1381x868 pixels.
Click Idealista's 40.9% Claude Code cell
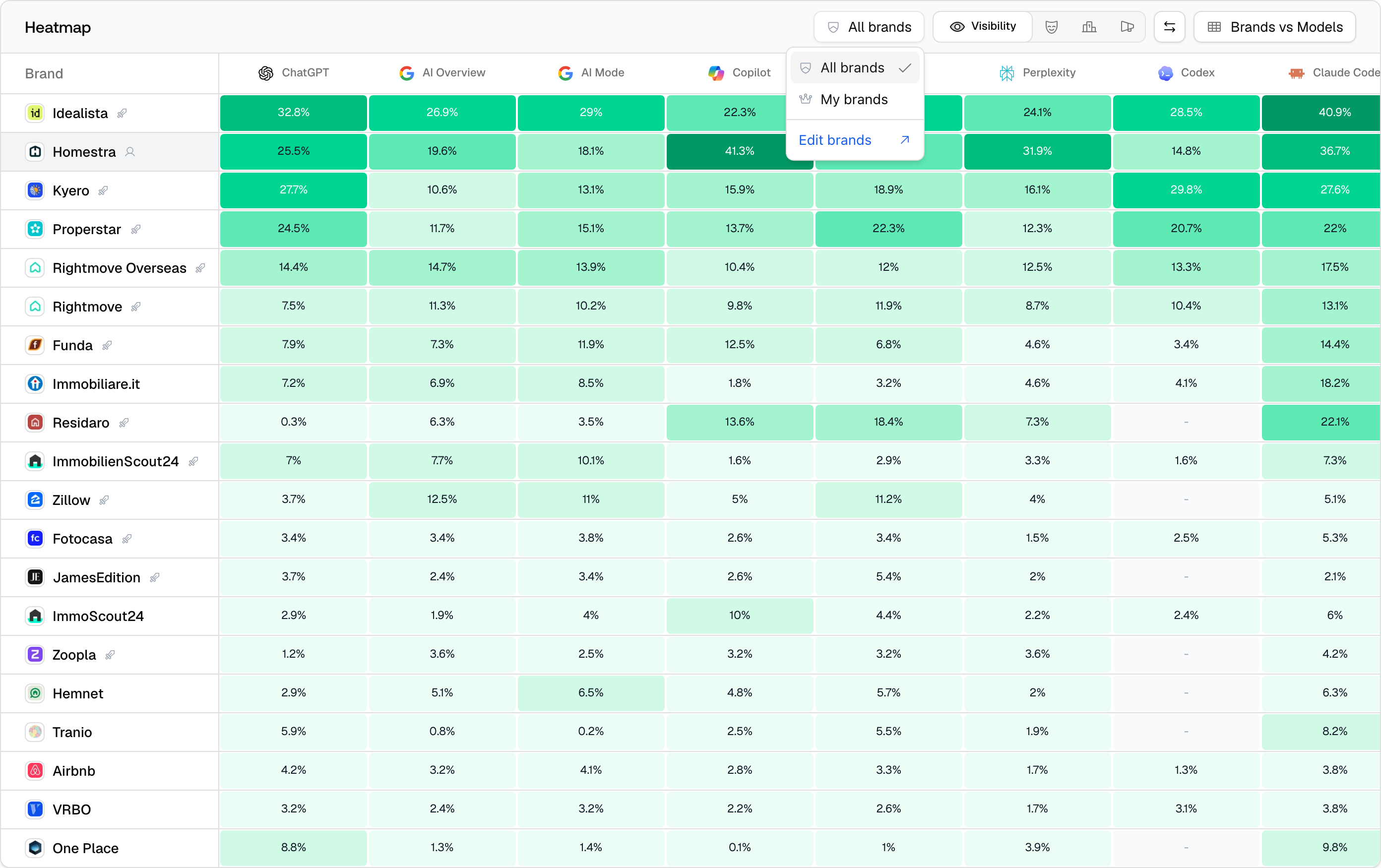point(1321,113)
